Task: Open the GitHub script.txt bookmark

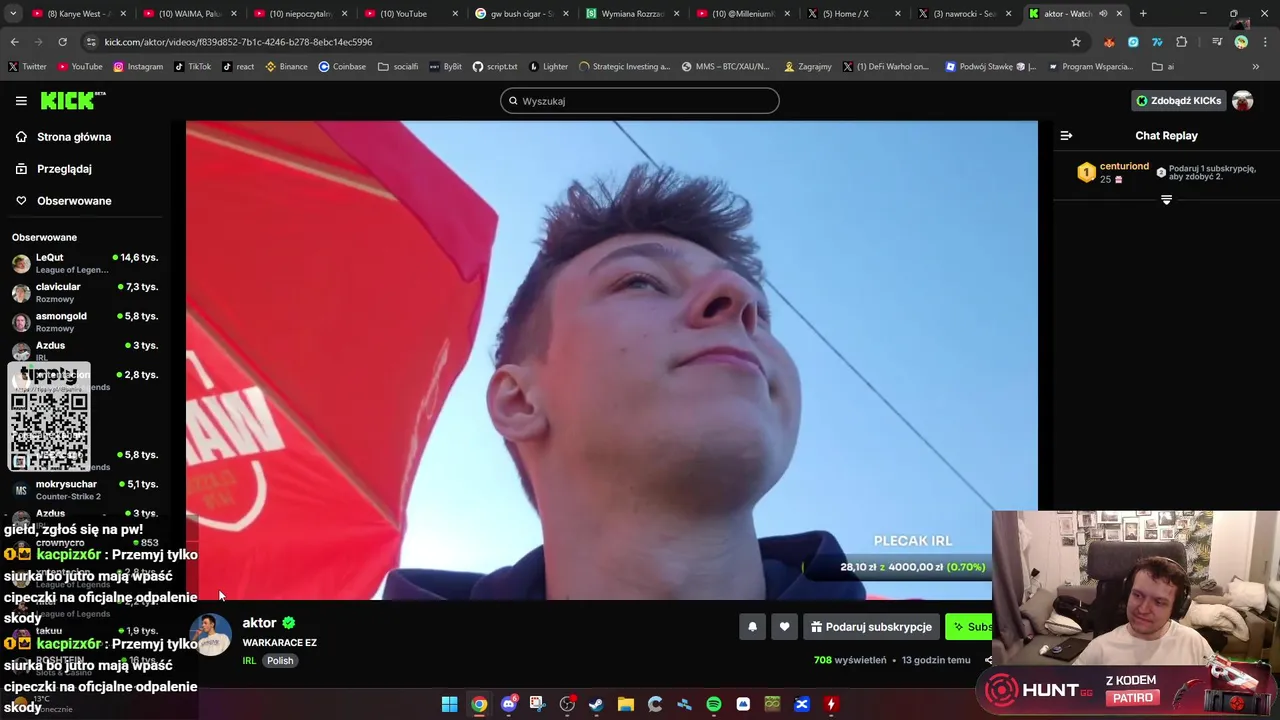Action: tap(495, 67)
